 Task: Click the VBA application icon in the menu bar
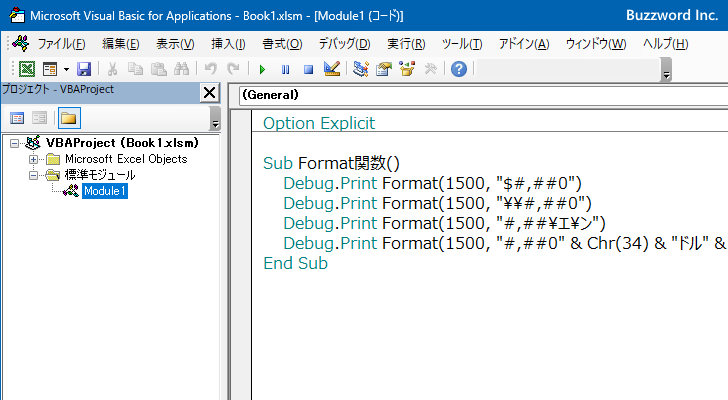coord(21,43)
